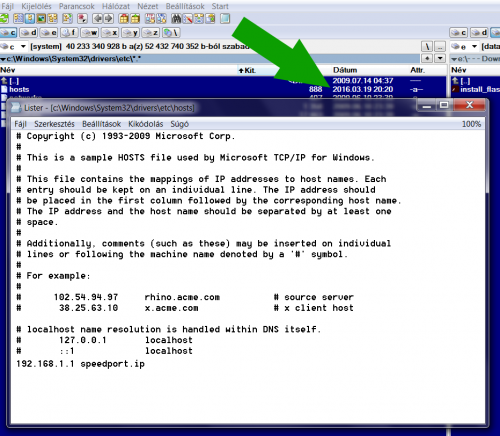Enable thumbnail view toolbar icon
The width and height of the screenshot is (500, 436).
41,18
